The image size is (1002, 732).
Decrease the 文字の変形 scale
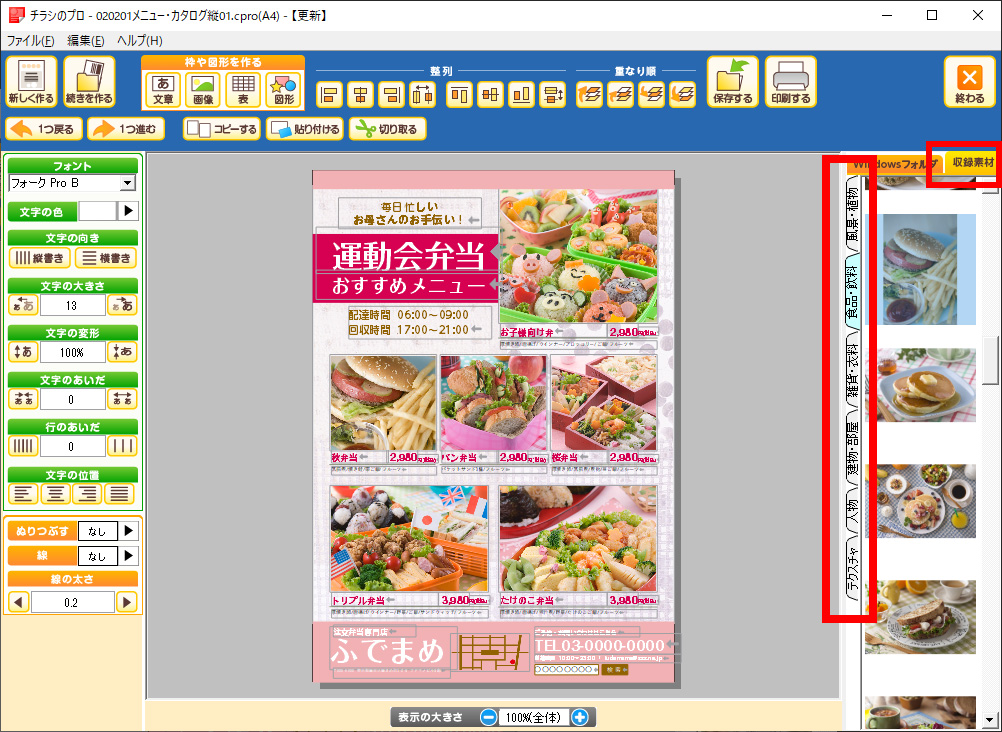[x=24, y=352]
